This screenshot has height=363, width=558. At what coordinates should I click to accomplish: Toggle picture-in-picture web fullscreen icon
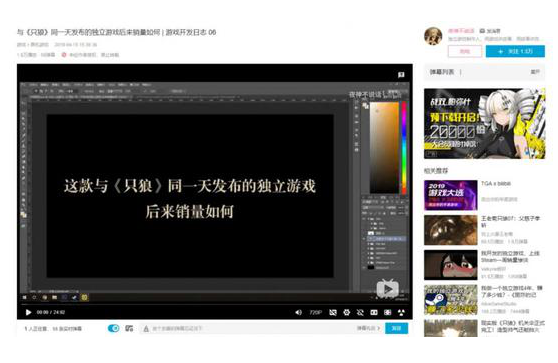click(x=388, y=312)
